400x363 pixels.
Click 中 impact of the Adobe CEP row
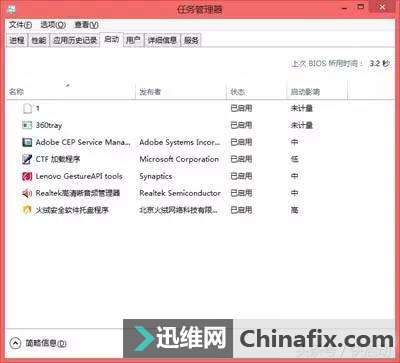pyautogui.click(x=294, y=142)
